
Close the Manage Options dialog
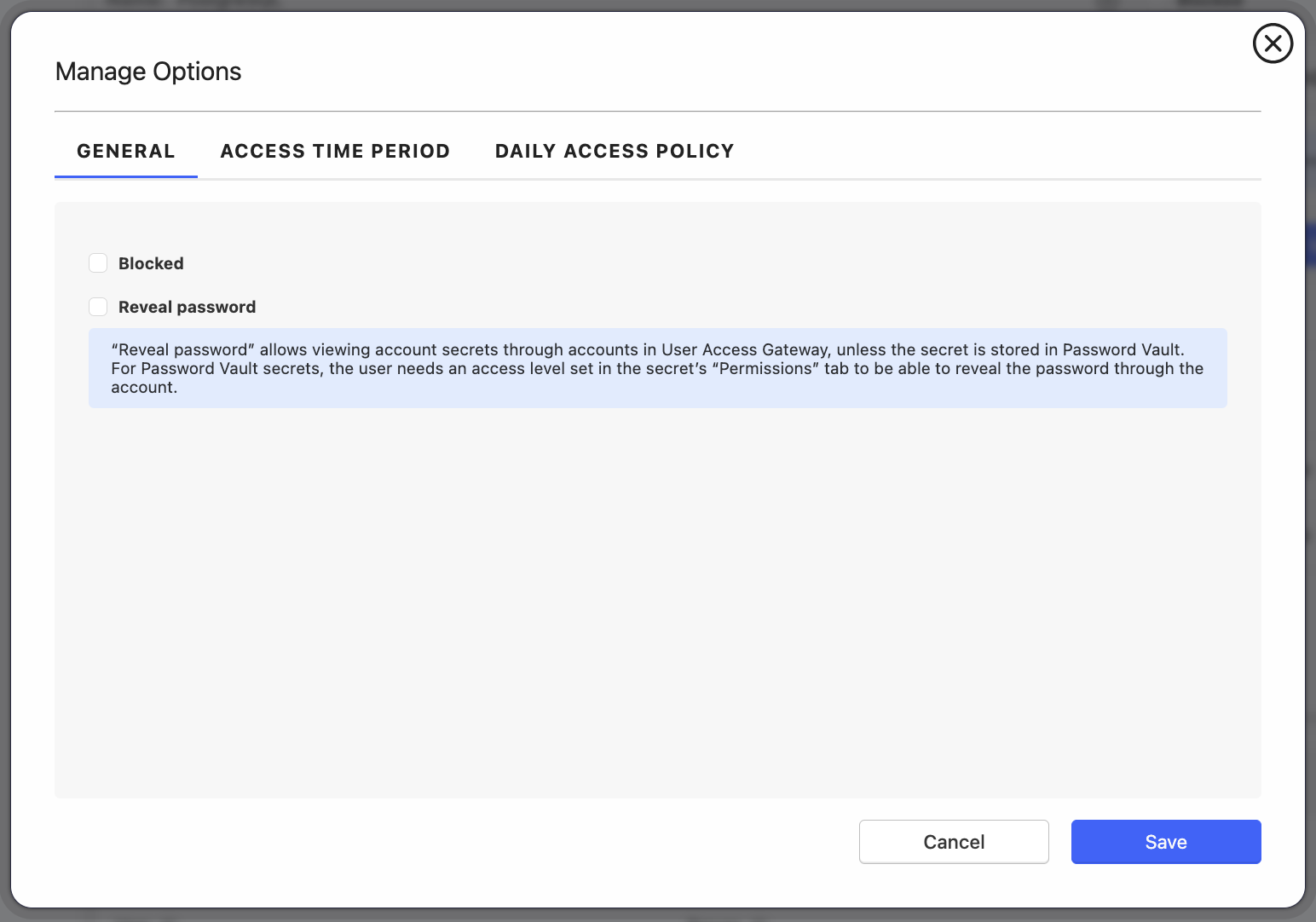pos(1273,43)
